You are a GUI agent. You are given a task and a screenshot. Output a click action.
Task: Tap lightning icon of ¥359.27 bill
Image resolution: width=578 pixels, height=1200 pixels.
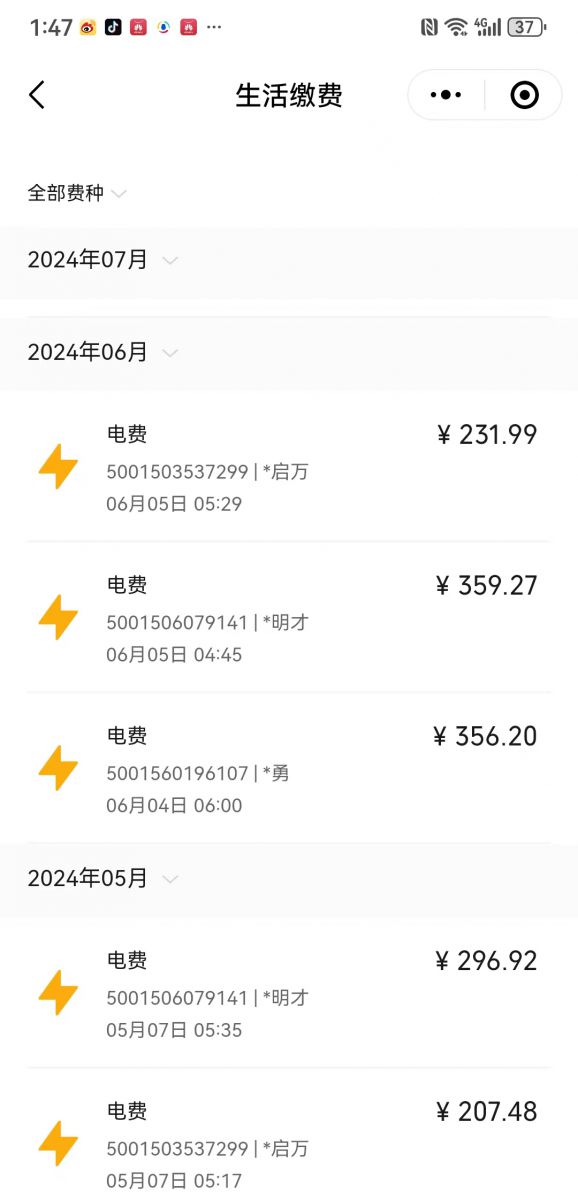[58, 617]
